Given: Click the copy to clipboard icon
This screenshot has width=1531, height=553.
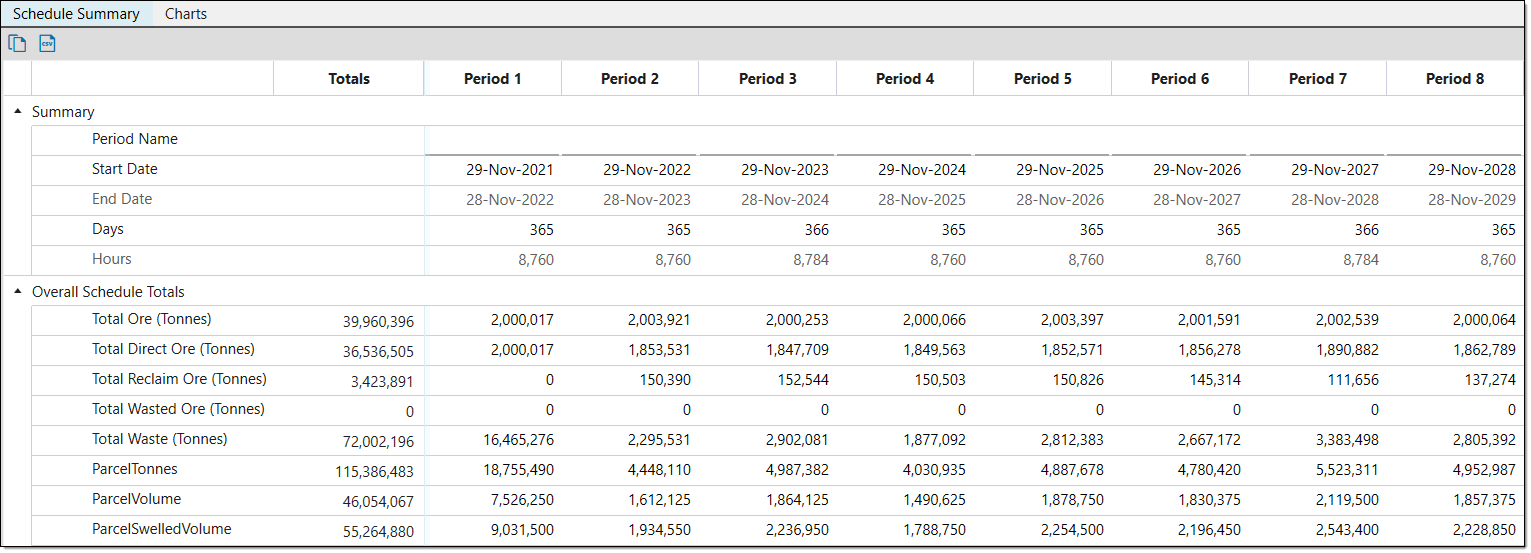Looking at the screenshot, I should (x=17, y=43).
